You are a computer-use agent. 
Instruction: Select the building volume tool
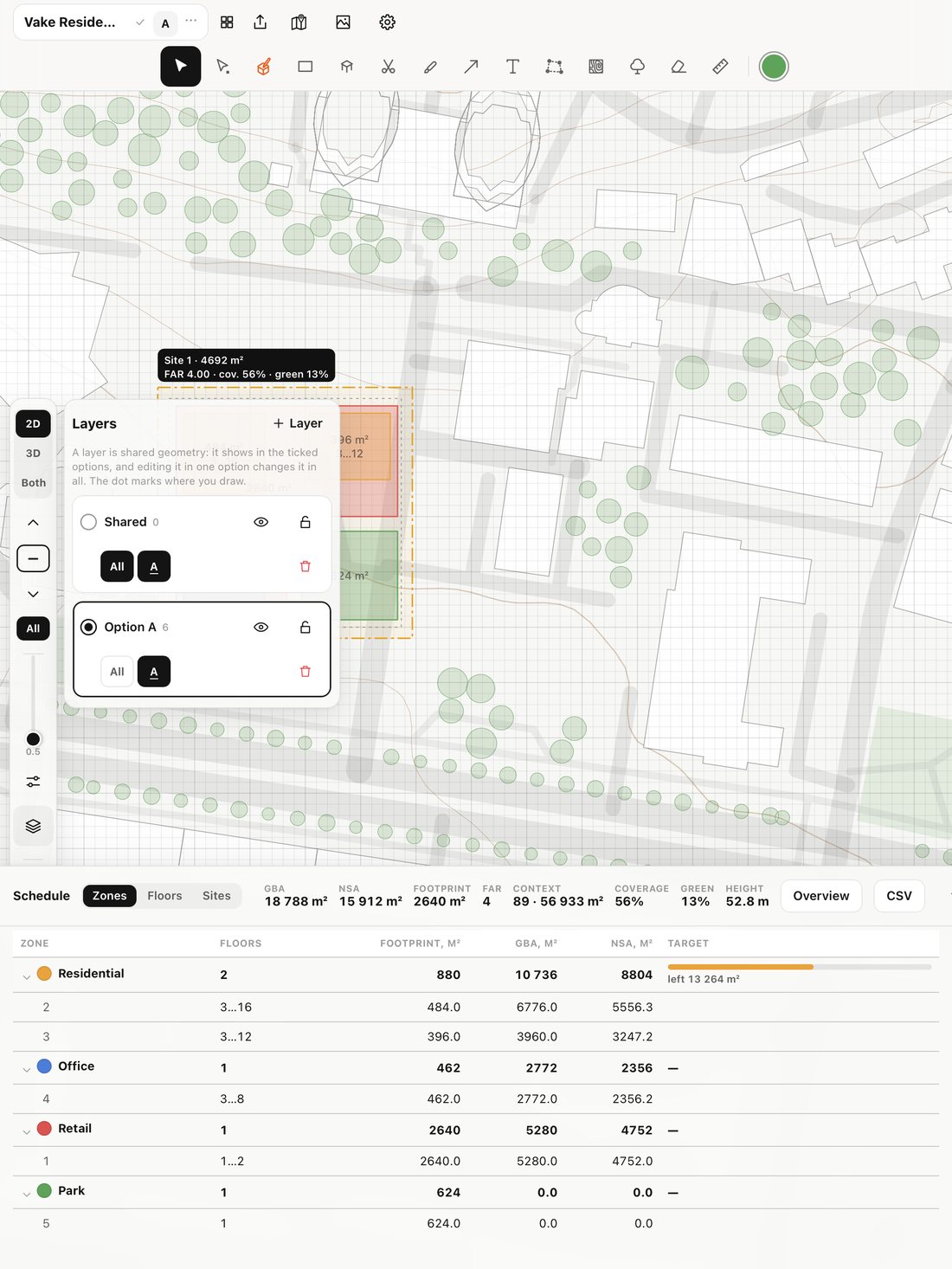[x=347, y=67]
